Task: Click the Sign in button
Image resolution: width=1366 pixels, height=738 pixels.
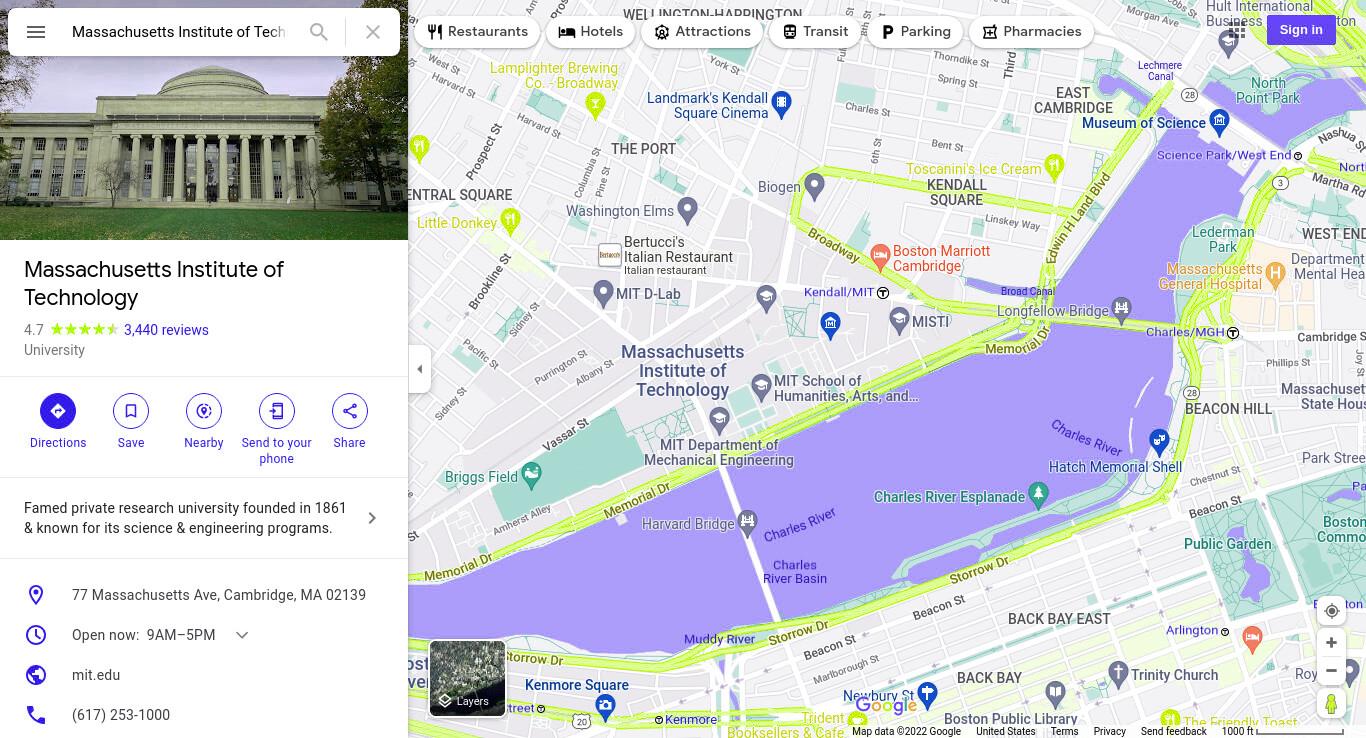Action: 1301,30
